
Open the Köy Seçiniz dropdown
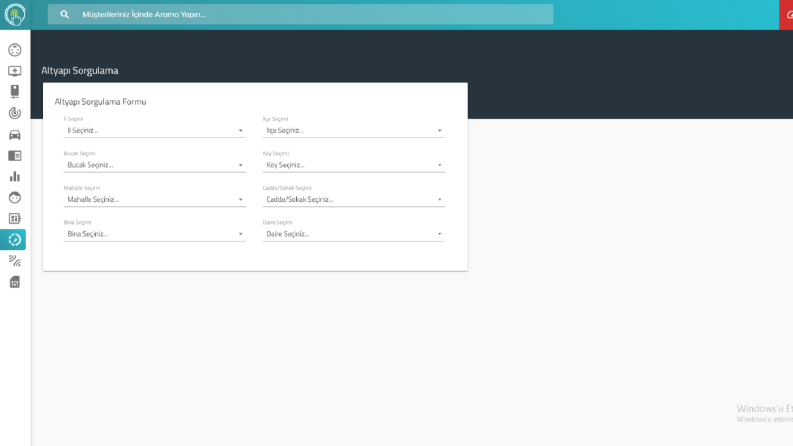tap(354, 165)
